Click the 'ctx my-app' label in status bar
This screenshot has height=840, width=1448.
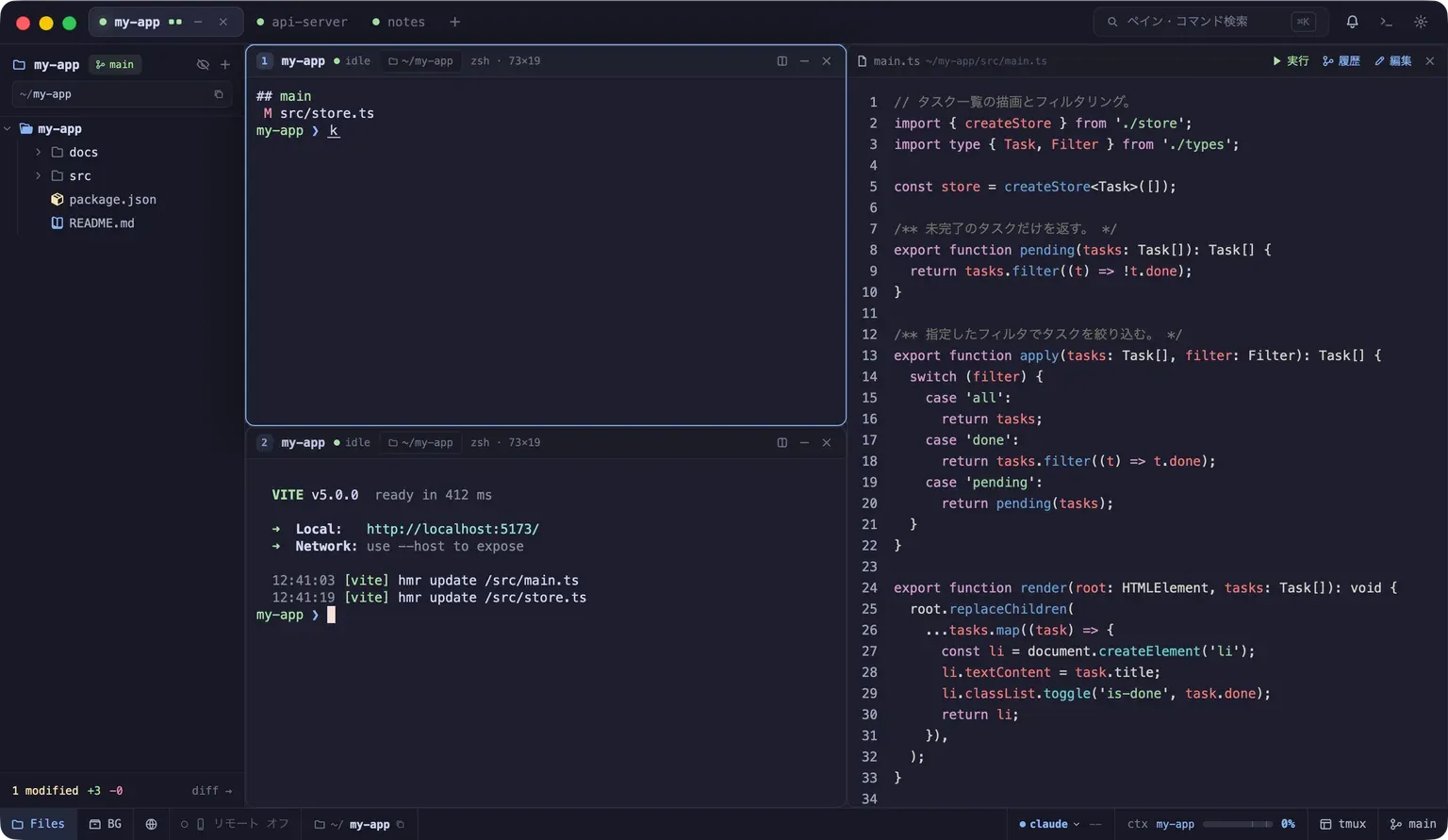click(x=1160, y=824)
